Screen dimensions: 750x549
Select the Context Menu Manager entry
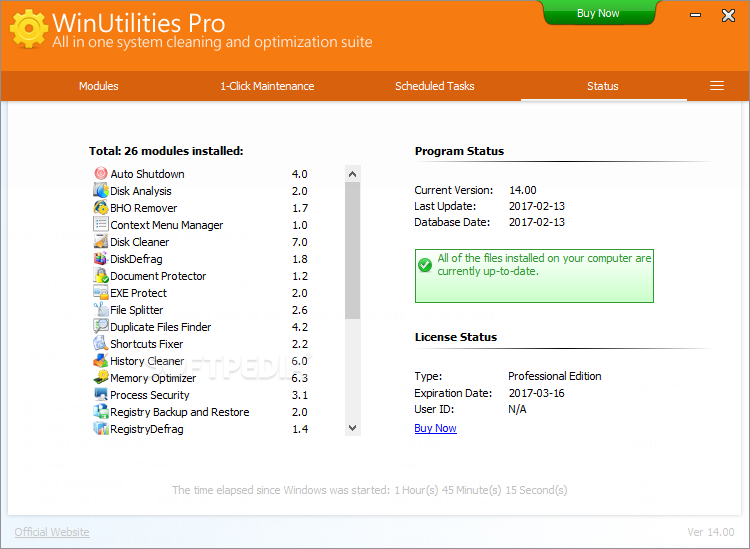[x=201, y=225]
